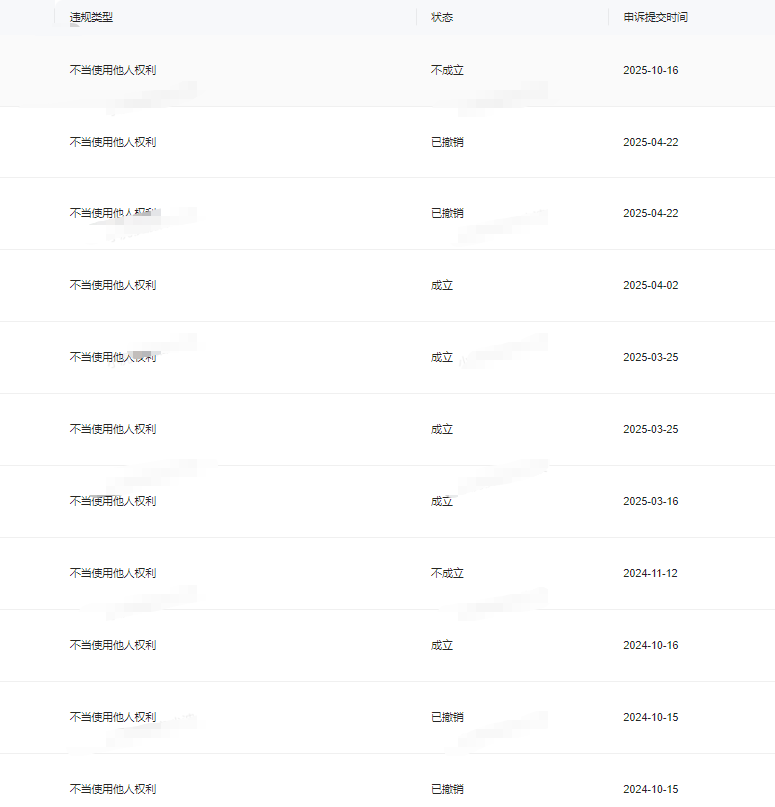Click the first 2025-04-22 date cell

pyautogui.click(x=650, y=142)
